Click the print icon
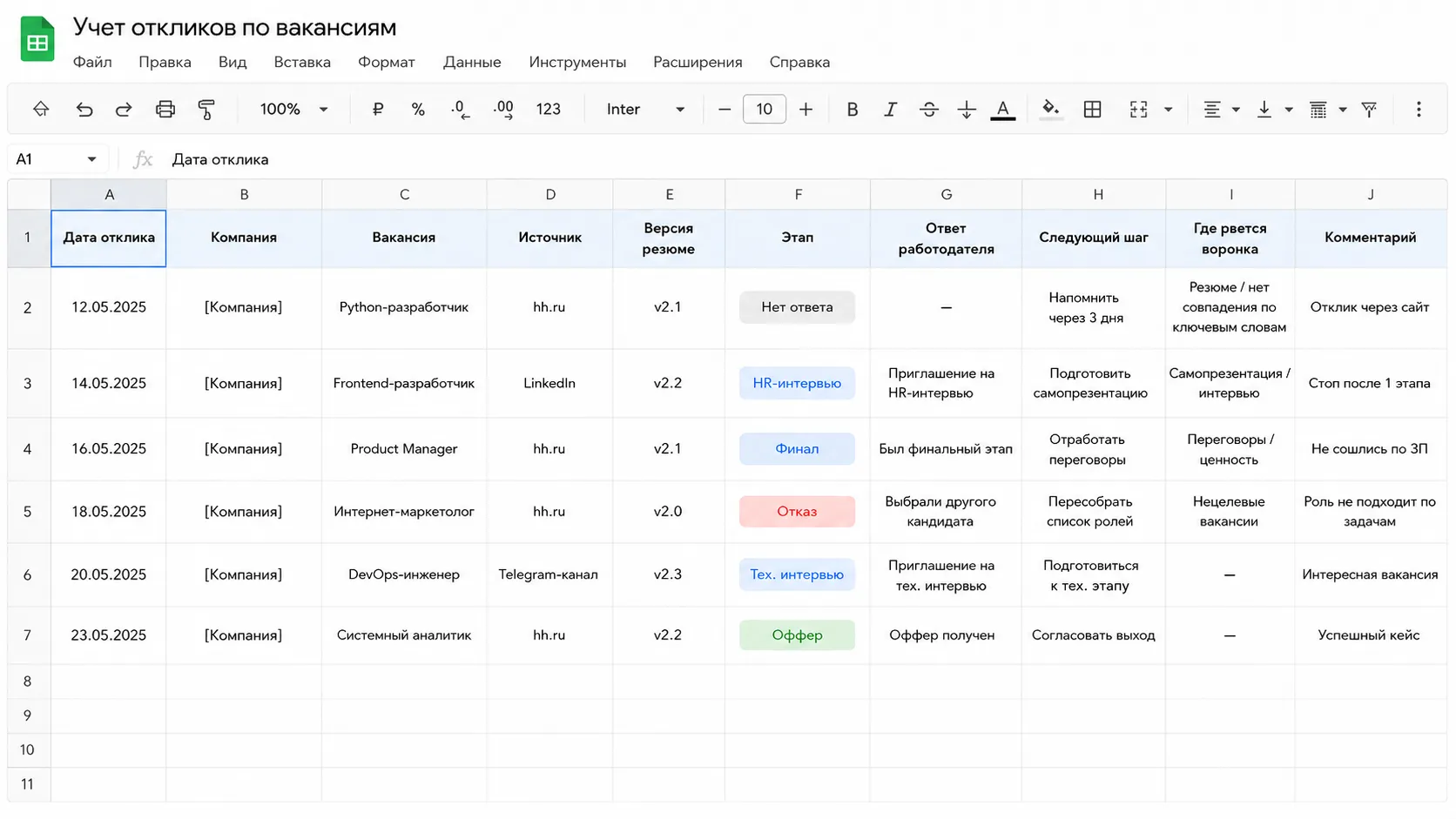 pyautogui.click(x=165, y=110)
